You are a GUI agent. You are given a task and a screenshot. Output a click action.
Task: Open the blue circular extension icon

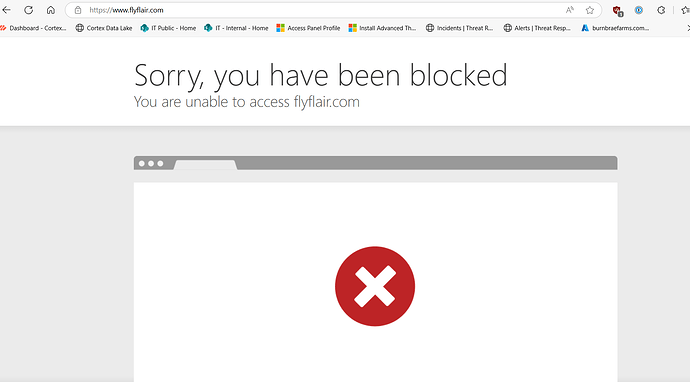(x=639, y=10)
